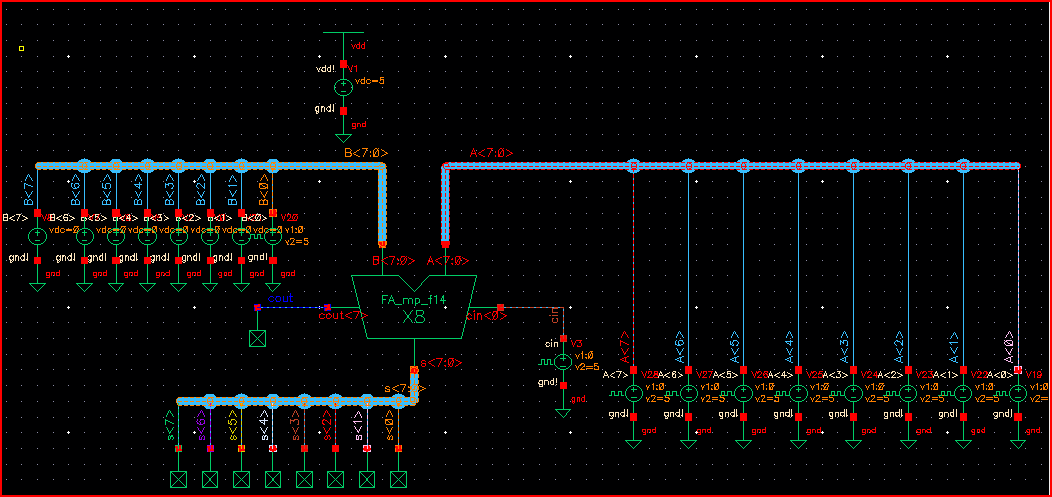Click the vertical A<6> wire label
This screenshot has height=497, width=1052.
click(680, 347)
